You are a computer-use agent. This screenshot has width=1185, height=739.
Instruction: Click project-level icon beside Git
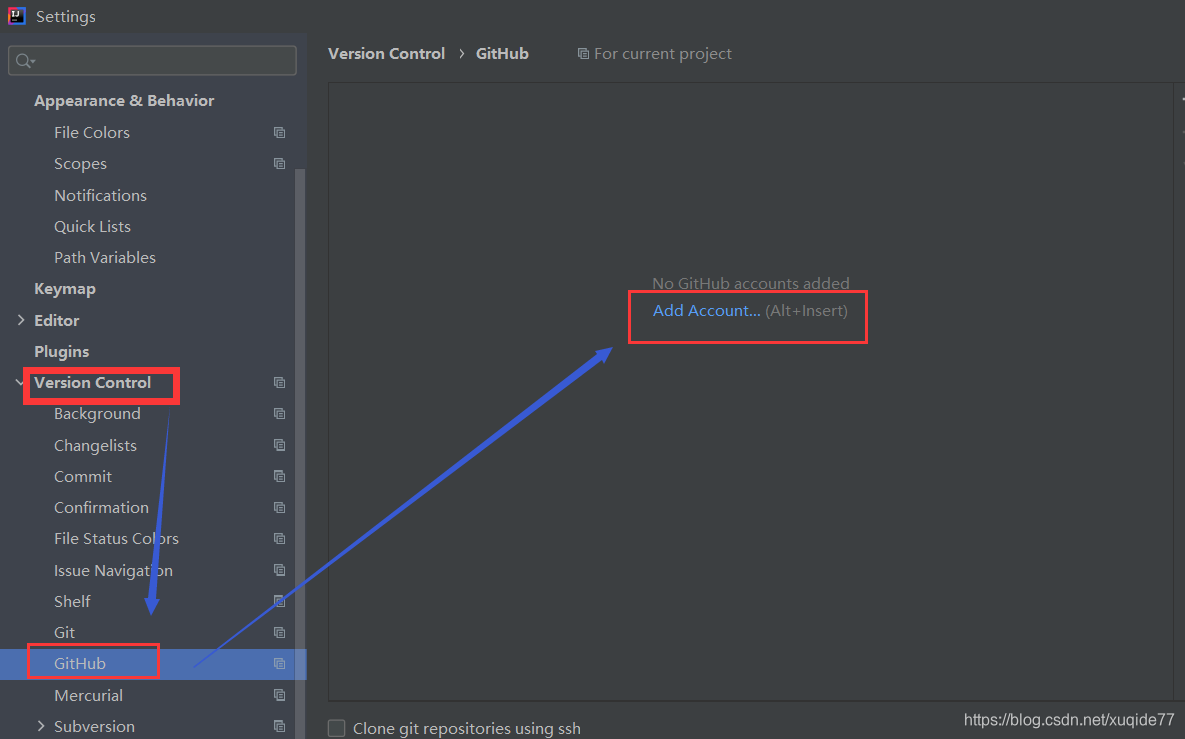click(280, 632)
